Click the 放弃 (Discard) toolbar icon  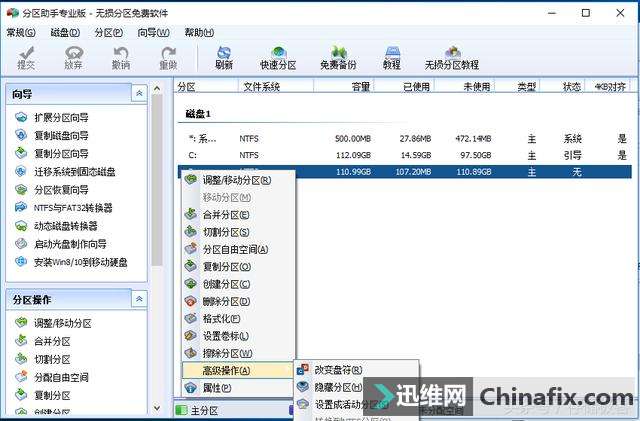(x=73, y=58)
